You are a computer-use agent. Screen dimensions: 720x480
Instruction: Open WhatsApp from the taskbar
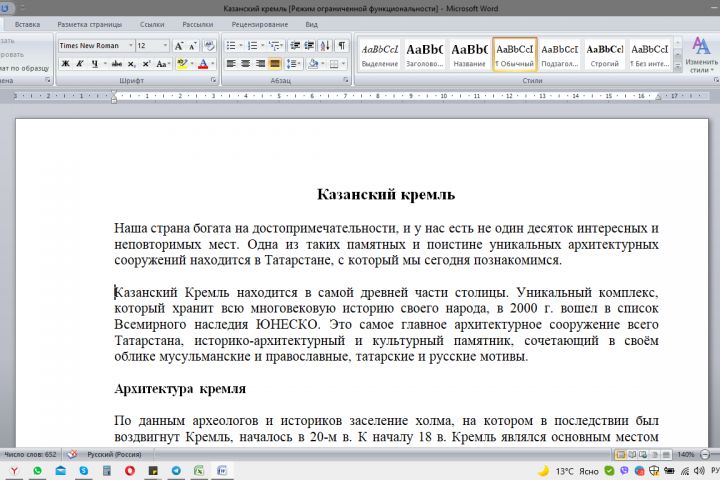[x=37, y=471]
